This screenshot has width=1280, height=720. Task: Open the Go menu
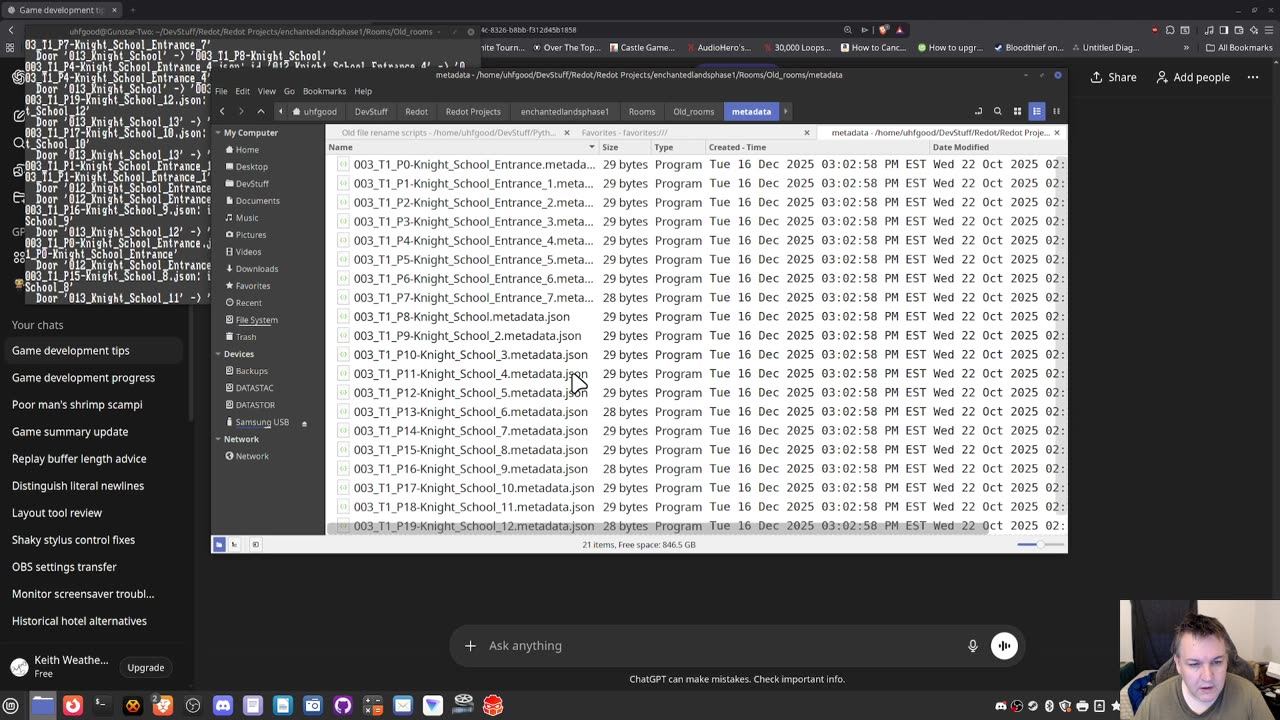(x=289, y=91)
